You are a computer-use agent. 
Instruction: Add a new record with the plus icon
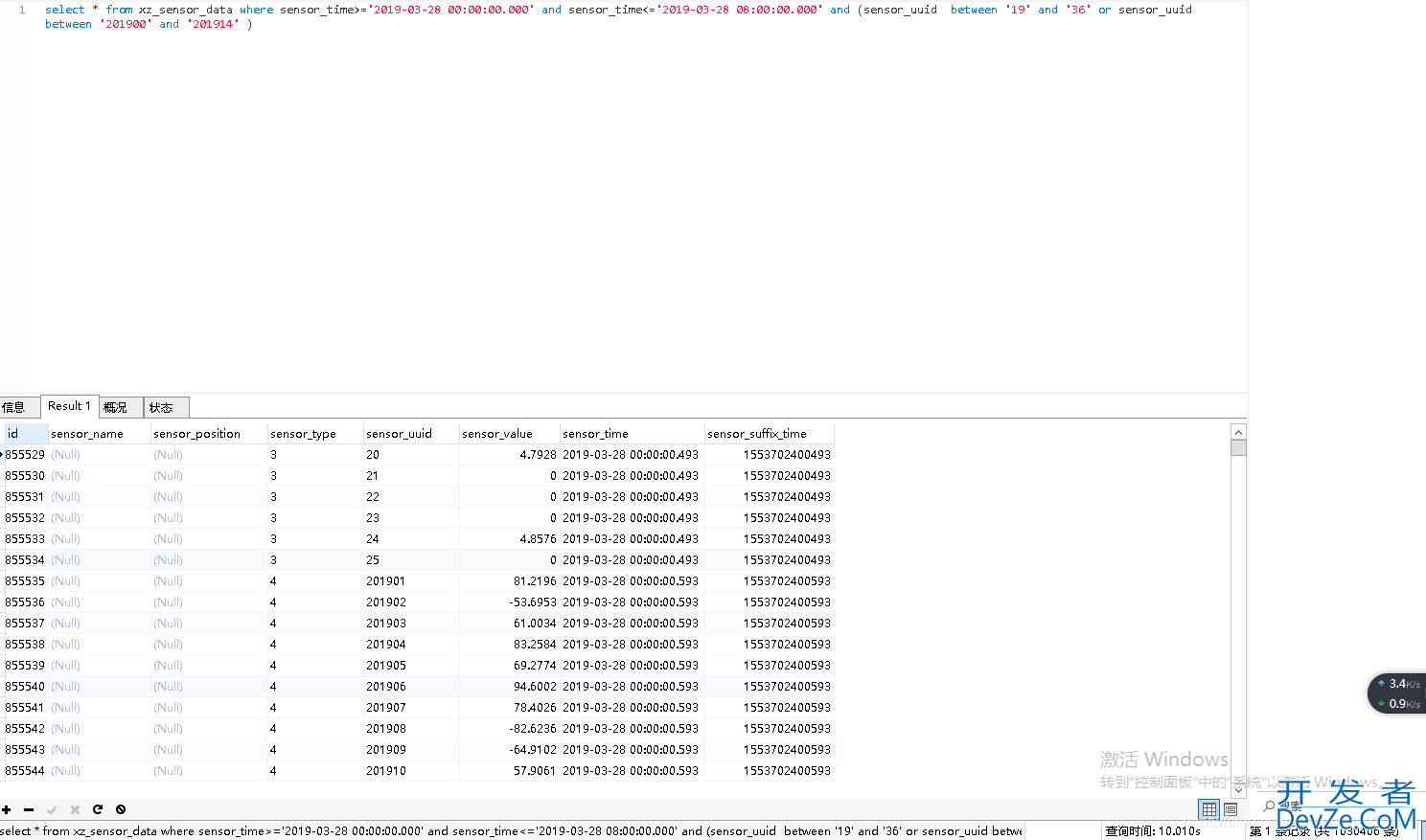pos(7,809)
